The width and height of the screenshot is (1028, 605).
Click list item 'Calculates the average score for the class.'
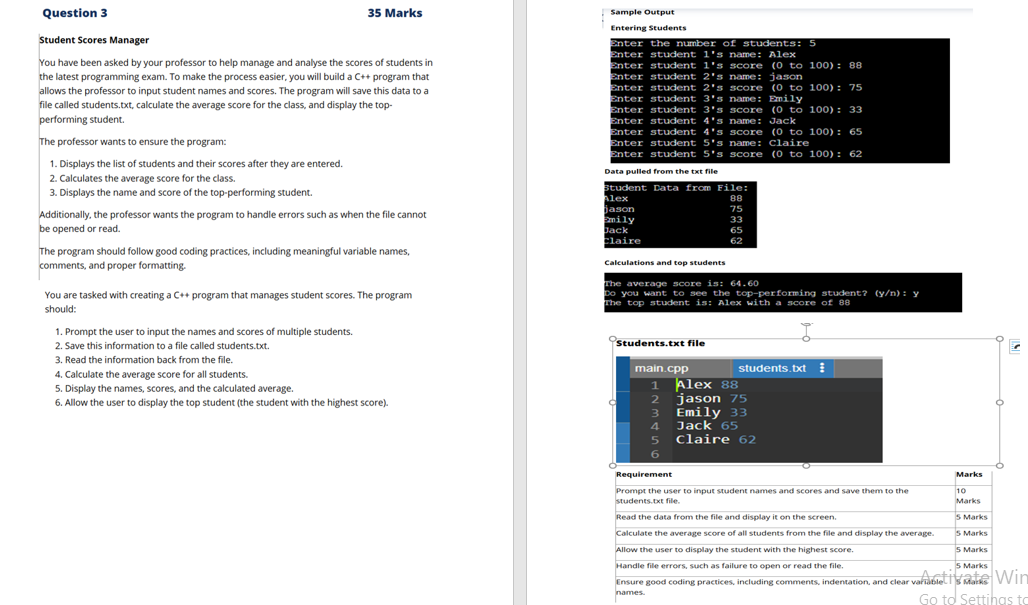(142, 178)
